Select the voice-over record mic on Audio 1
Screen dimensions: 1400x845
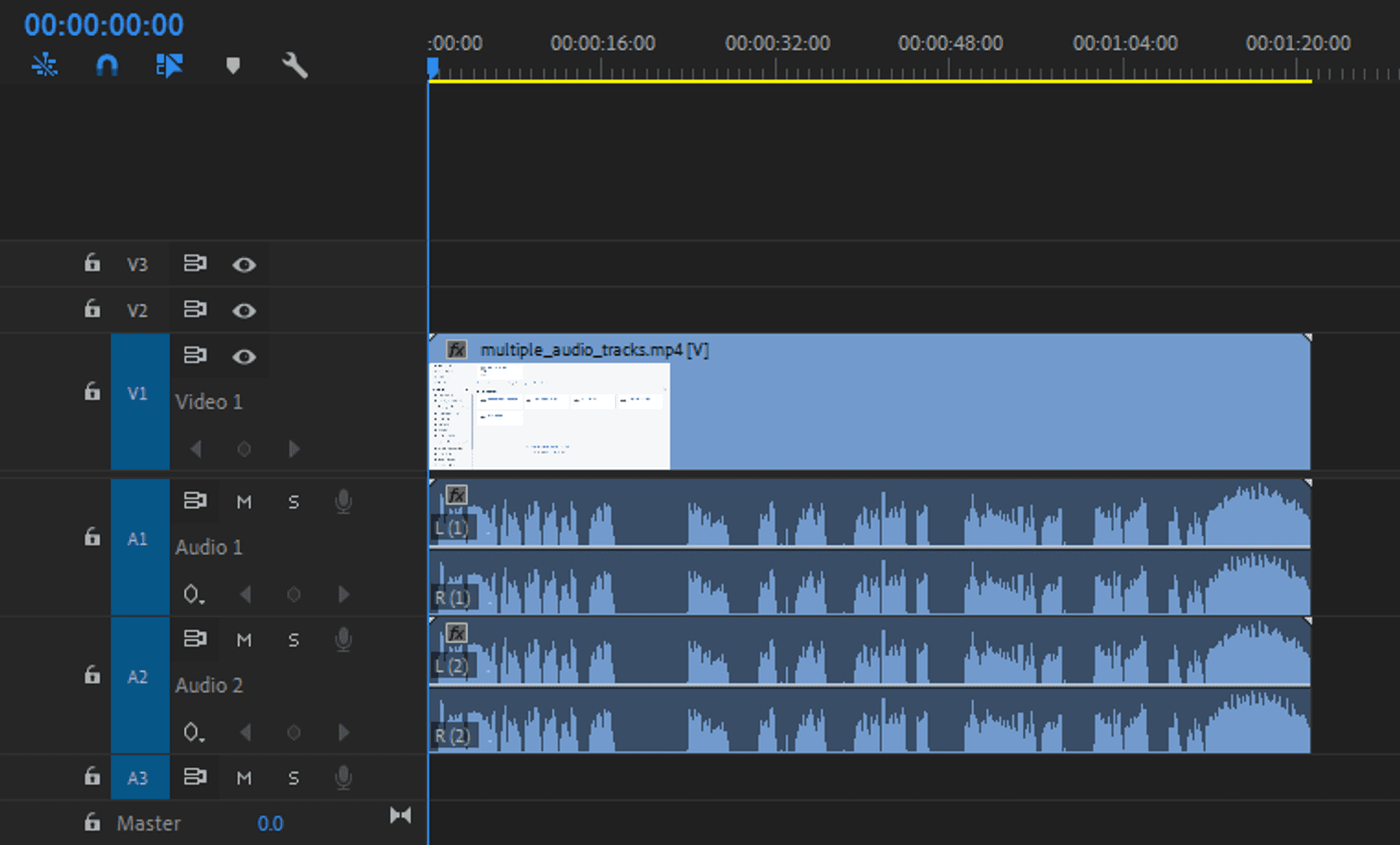coord(344,501)
